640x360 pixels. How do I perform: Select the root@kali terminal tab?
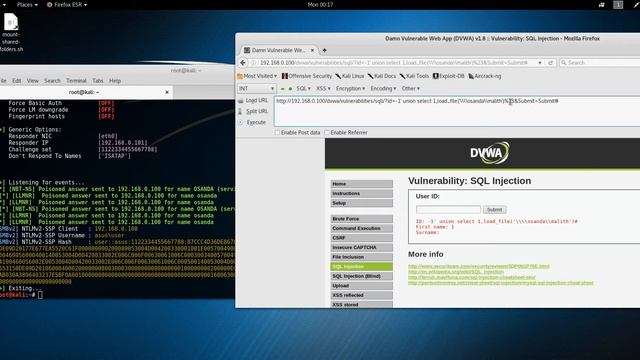point(84,92)
